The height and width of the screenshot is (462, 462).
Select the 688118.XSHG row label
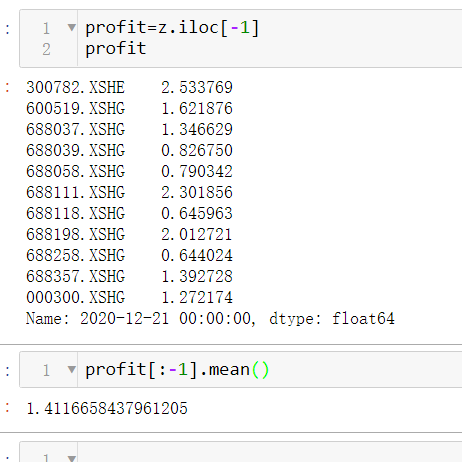click(76, 214)
